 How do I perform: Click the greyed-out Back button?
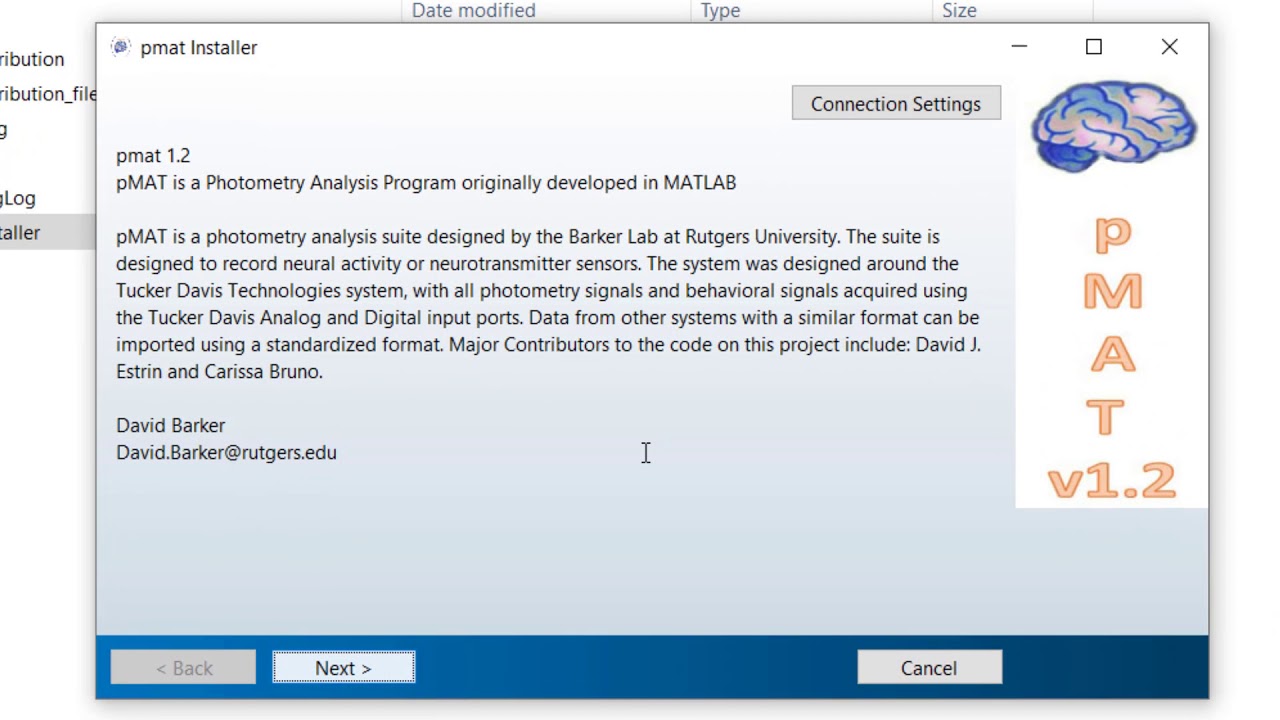(x=184, y=668)
